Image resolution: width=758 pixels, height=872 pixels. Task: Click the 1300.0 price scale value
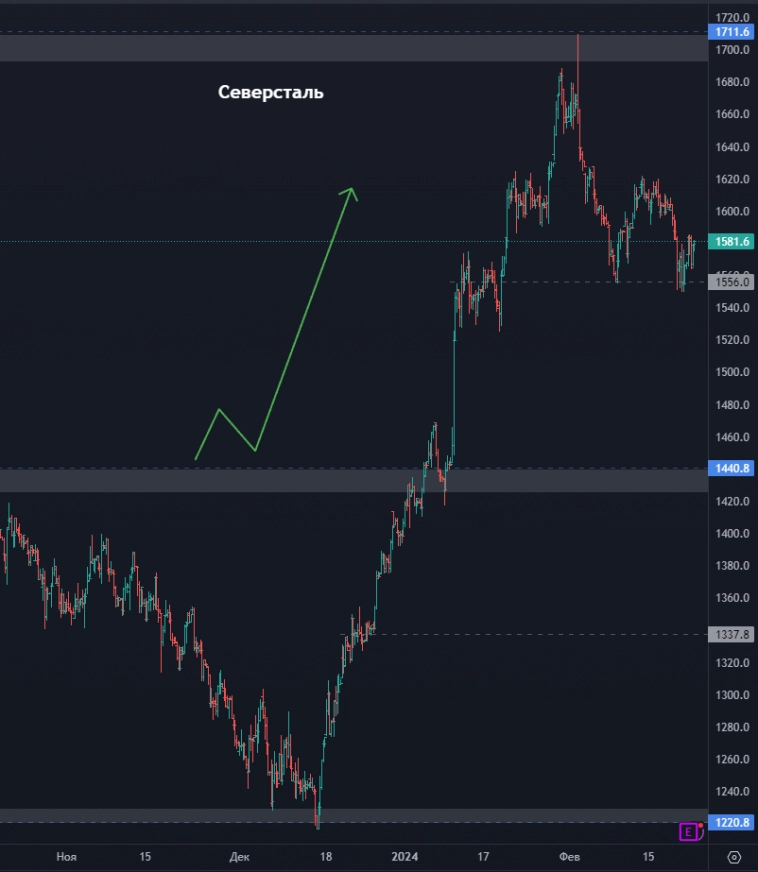tap(732, 695)
